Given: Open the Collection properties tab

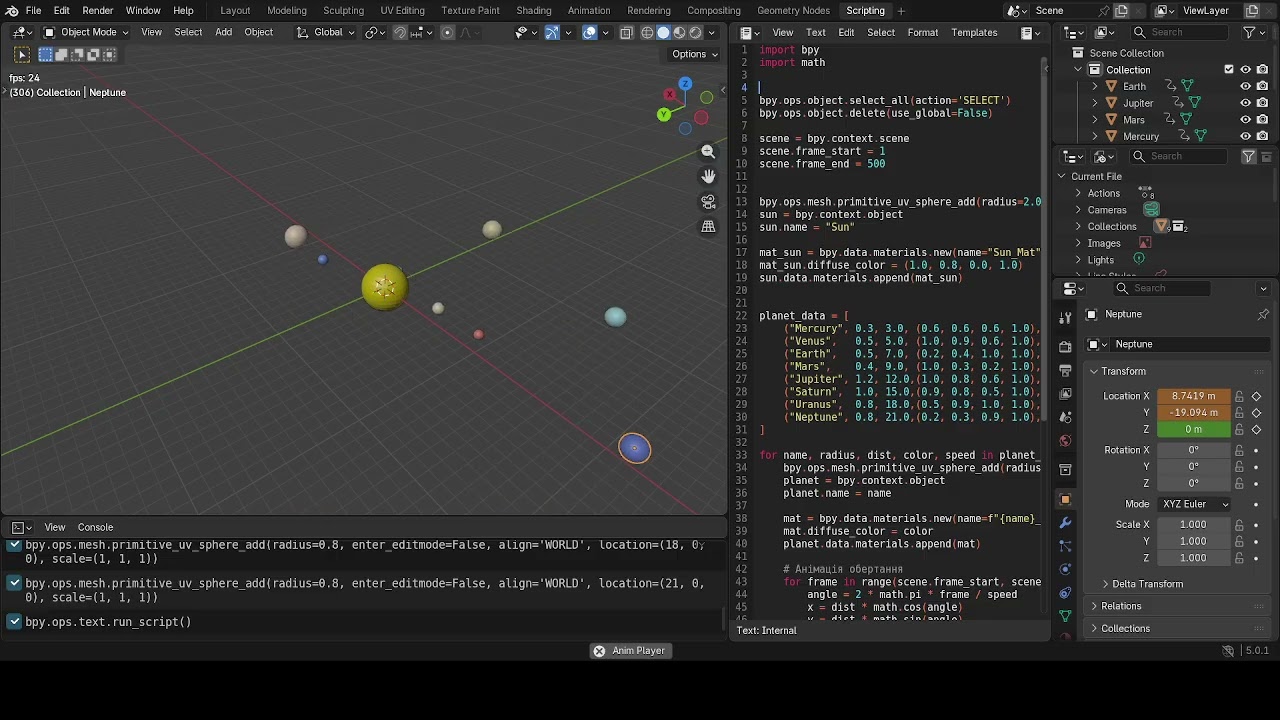Looking at the screenshot, I should click(1065, 470).
